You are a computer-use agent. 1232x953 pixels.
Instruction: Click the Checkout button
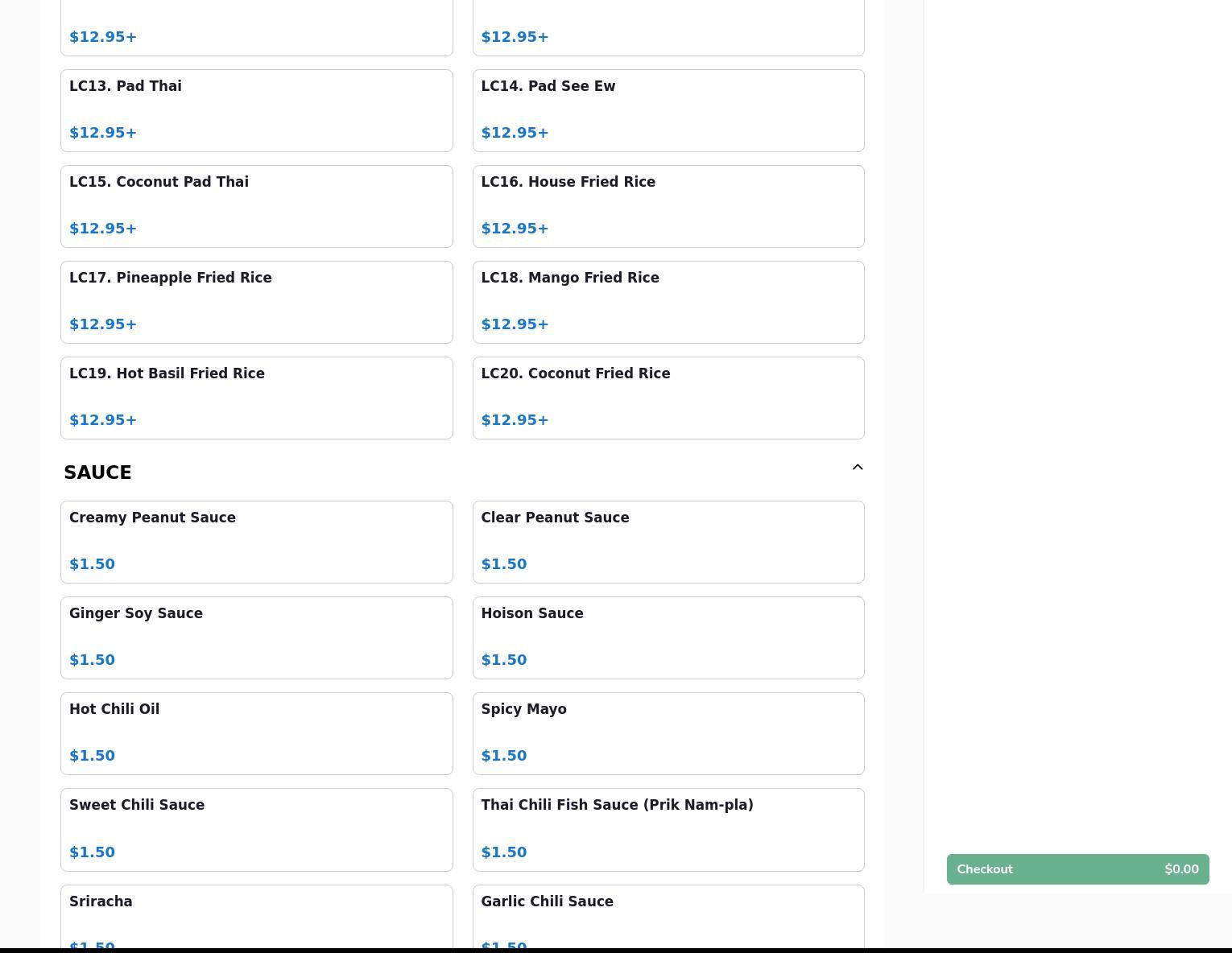pos(1077,869)
